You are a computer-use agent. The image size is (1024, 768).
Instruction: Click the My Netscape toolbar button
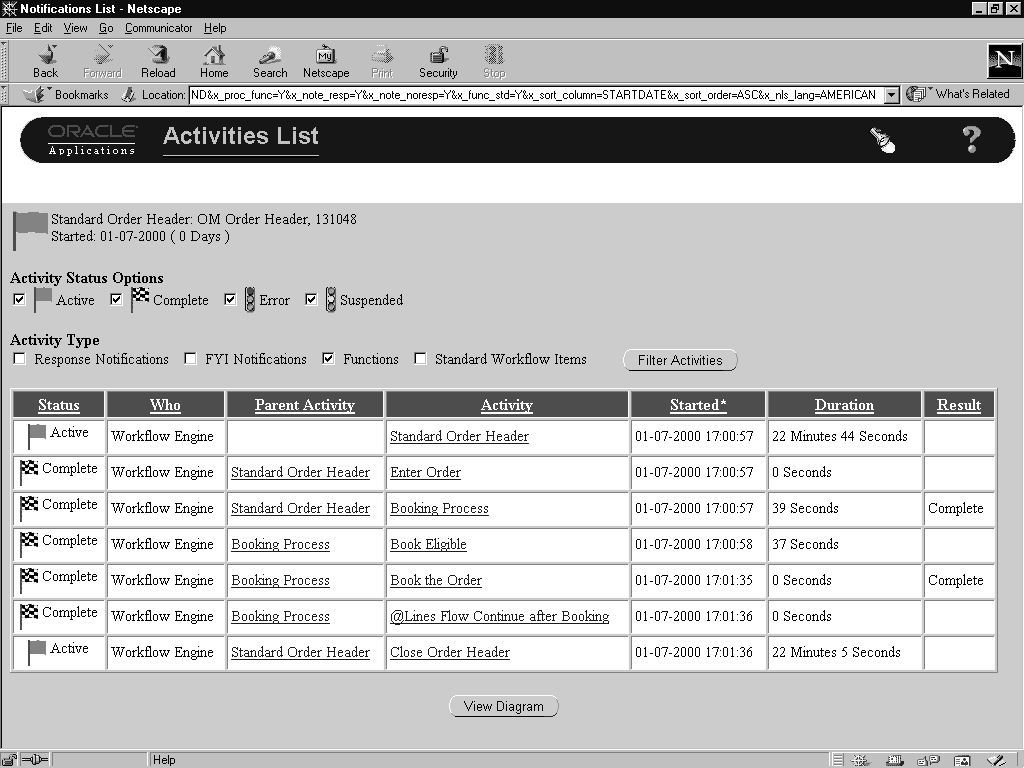click(326, 62)
